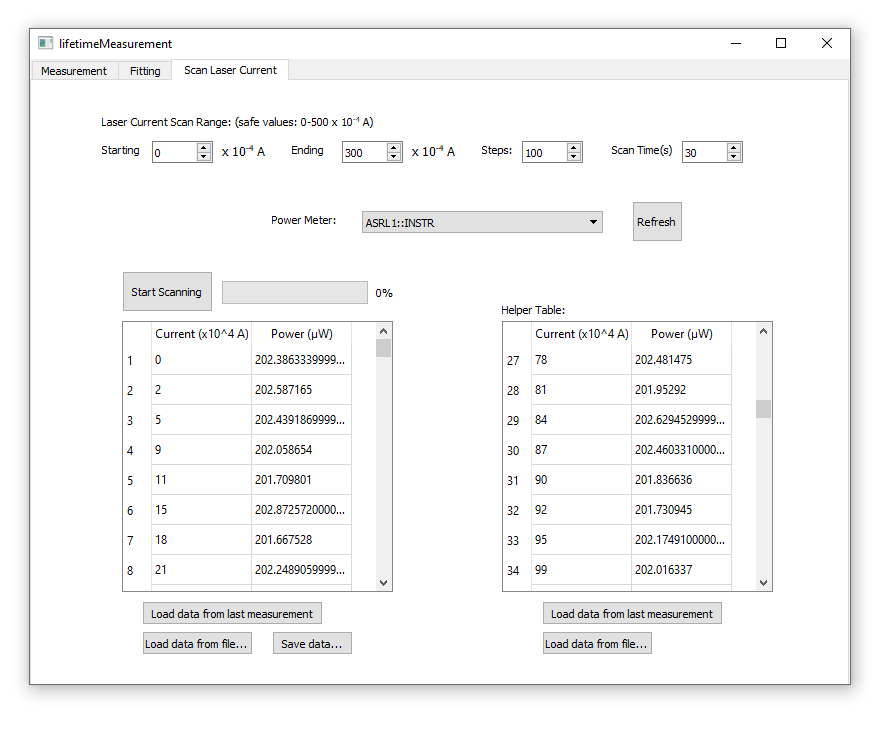Viewport: 893px width, 733px height.
Task: Open the Fitting tab
Action: pos(145,71)
